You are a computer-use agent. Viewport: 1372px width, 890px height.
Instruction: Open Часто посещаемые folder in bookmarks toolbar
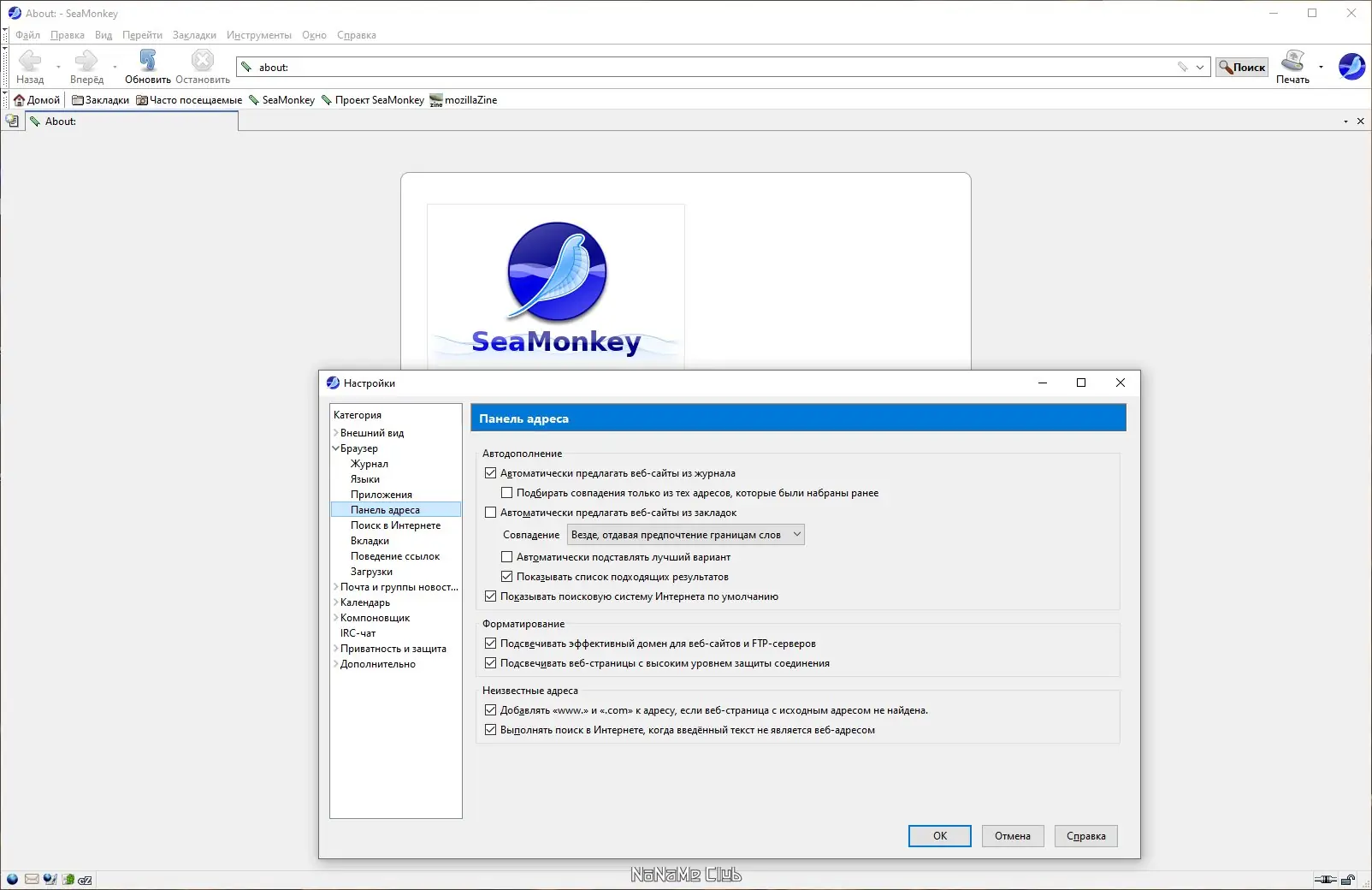pyautogui.click(x=189, y=100)
